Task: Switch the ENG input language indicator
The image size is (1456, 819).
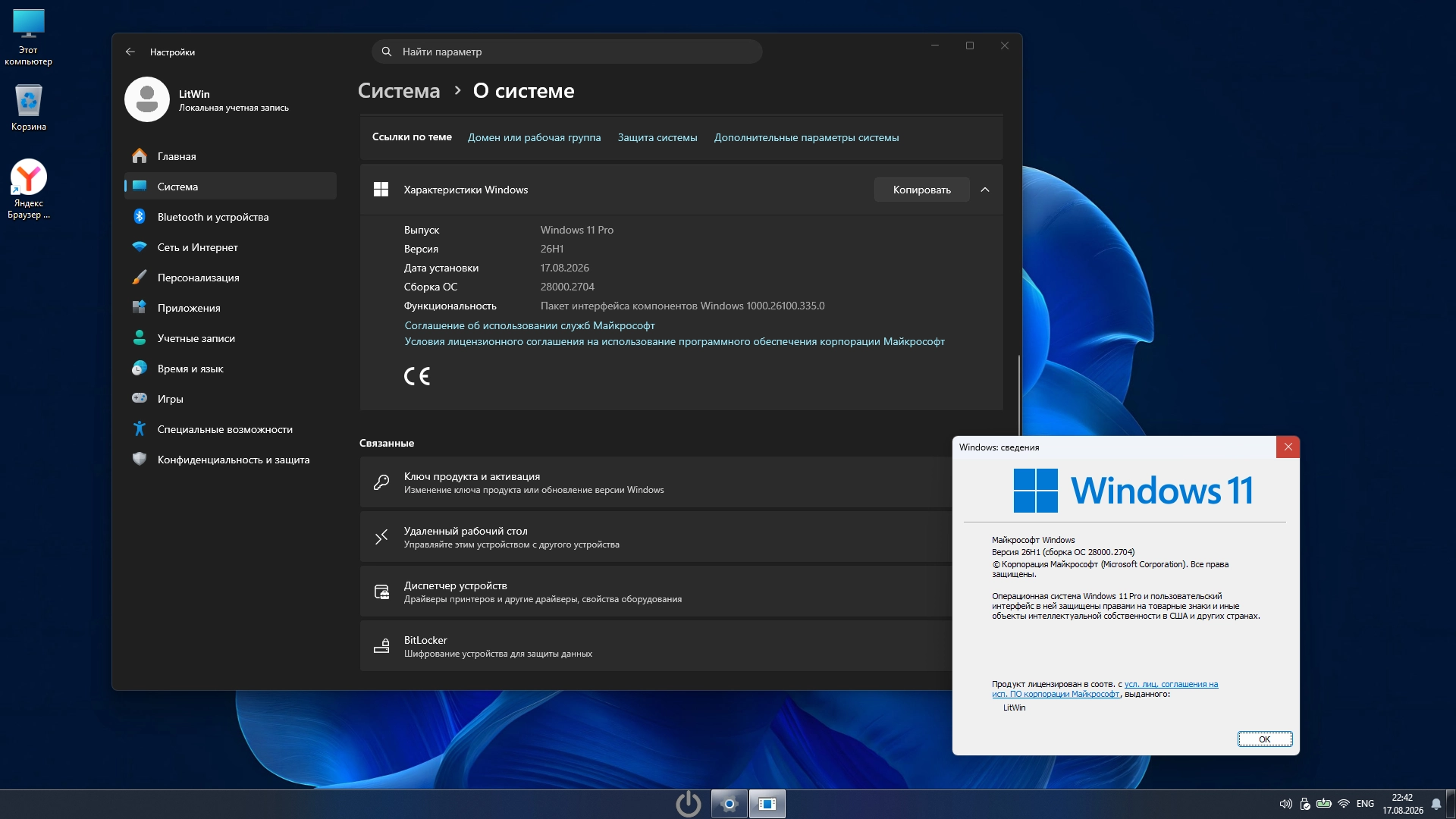Action: [x=1365, y=804]
